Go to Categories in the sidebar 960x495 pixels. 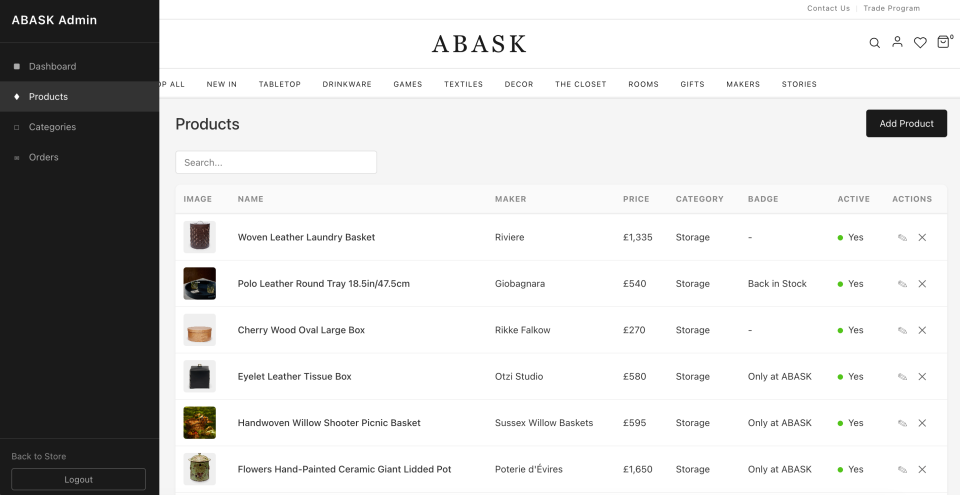pyautogui.click(x=52, y=127)
